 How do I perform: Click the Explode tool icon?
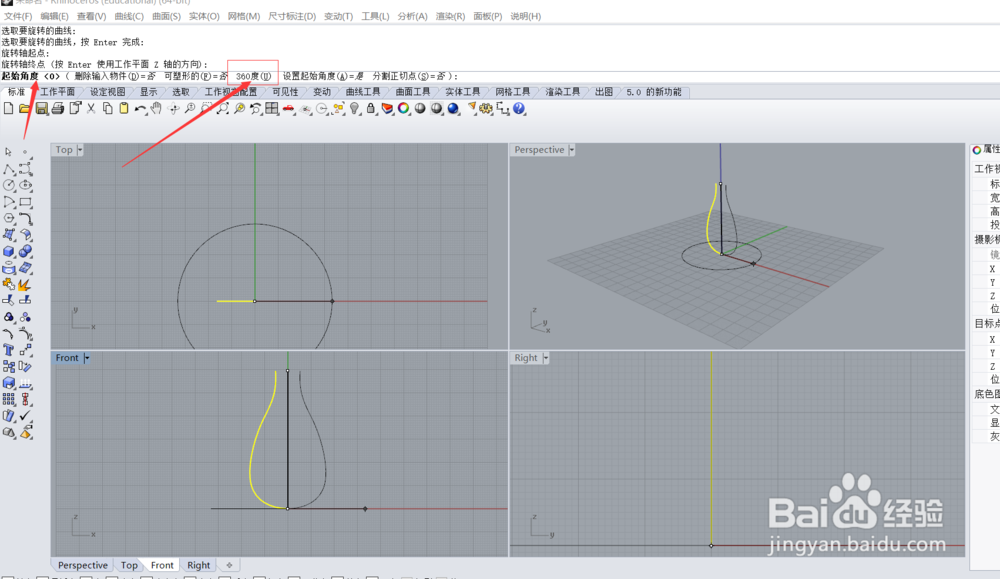click(26, 284)
